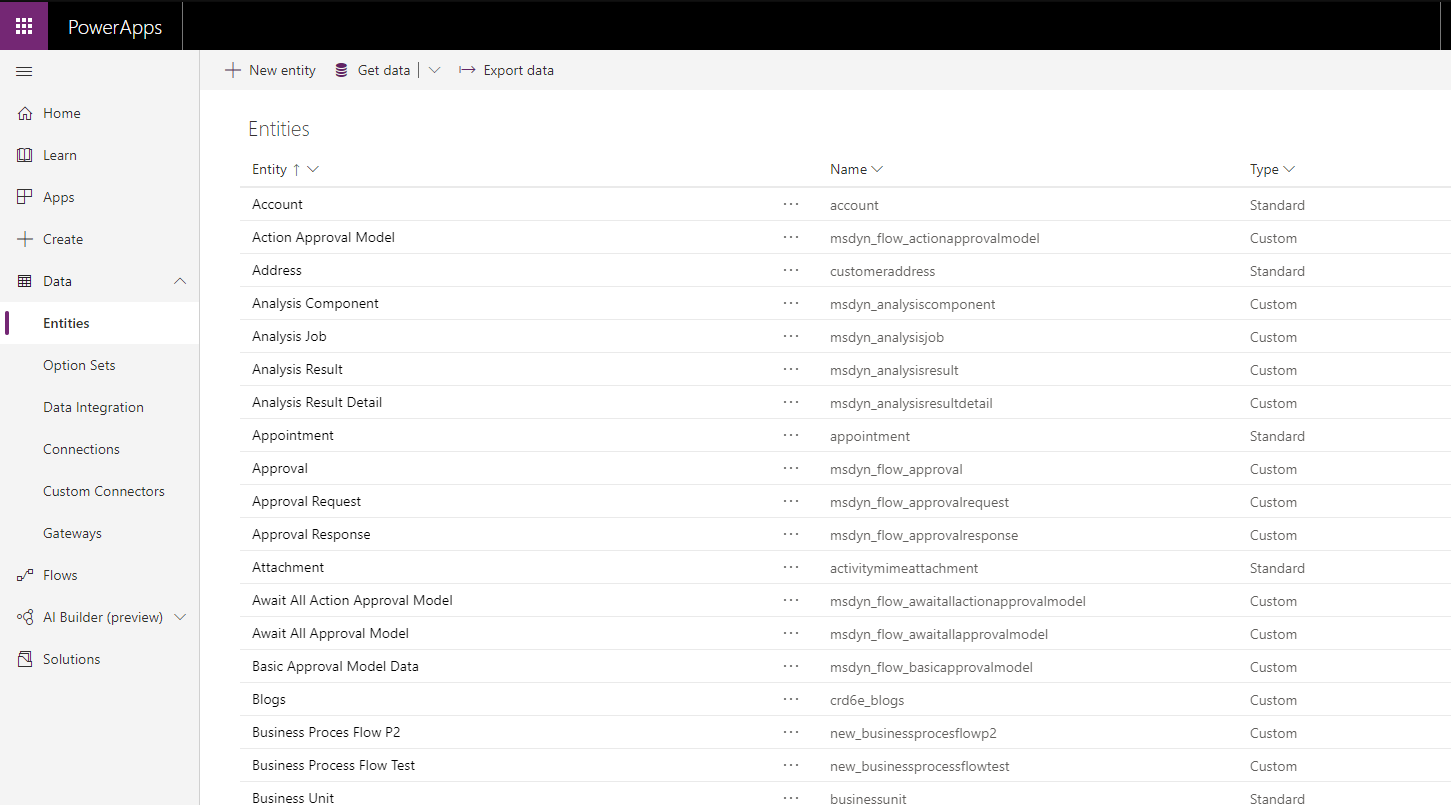Open the Type column filter dropdown
The image size is (1451, 805).
[1289, 170]
